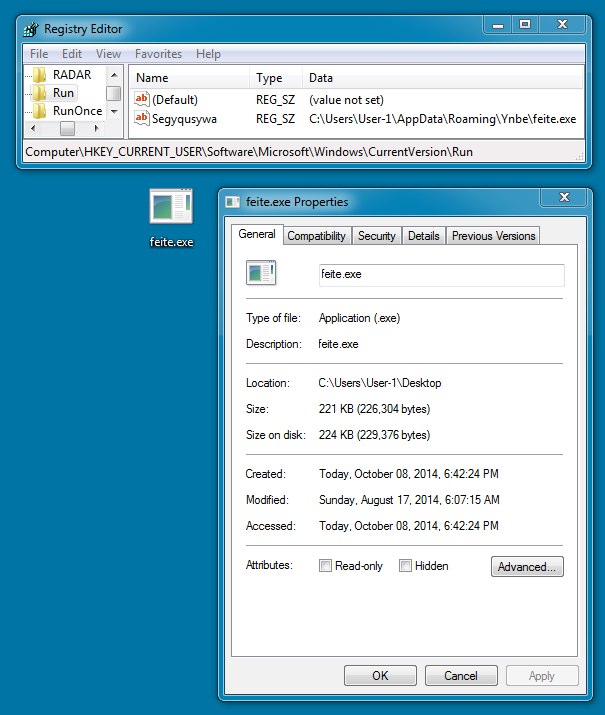This screenshot has width=605, height=715.
Task: Click the Location value C:\Users\User-1\Desktop
Action: point(380,383)
